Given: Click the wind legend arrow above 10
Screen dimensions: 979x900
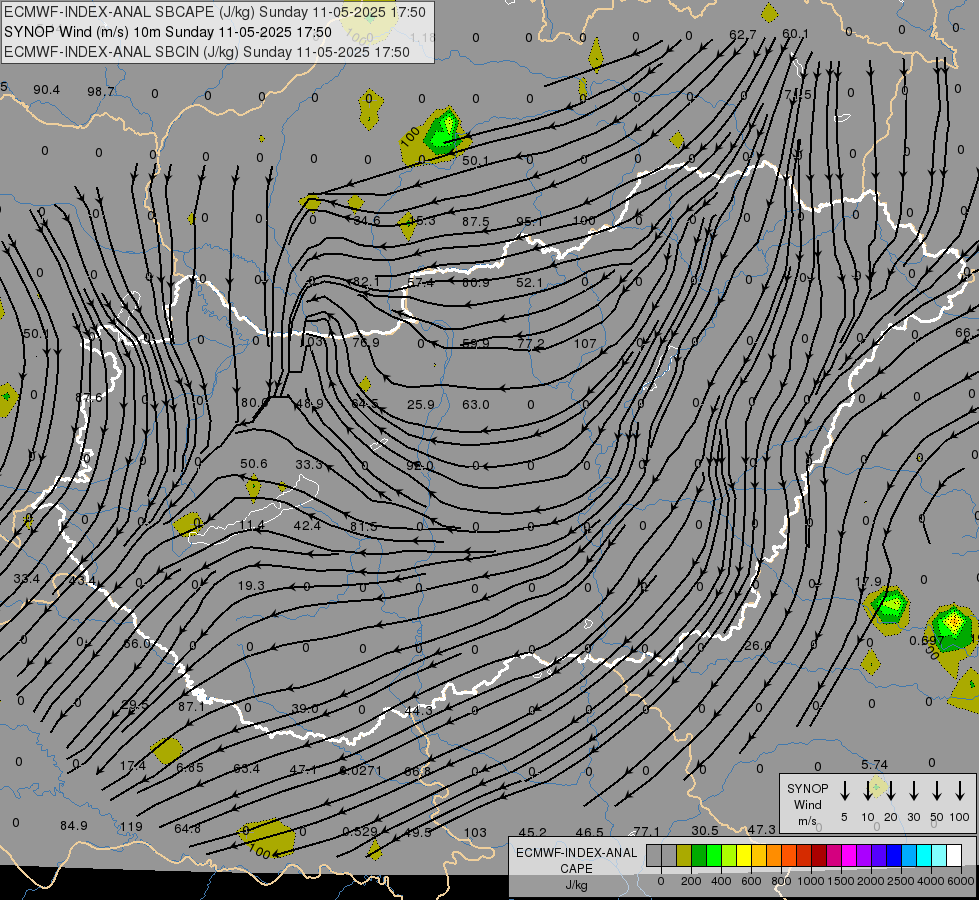Looking at the screenshot, I should click(x=868, y=791).
